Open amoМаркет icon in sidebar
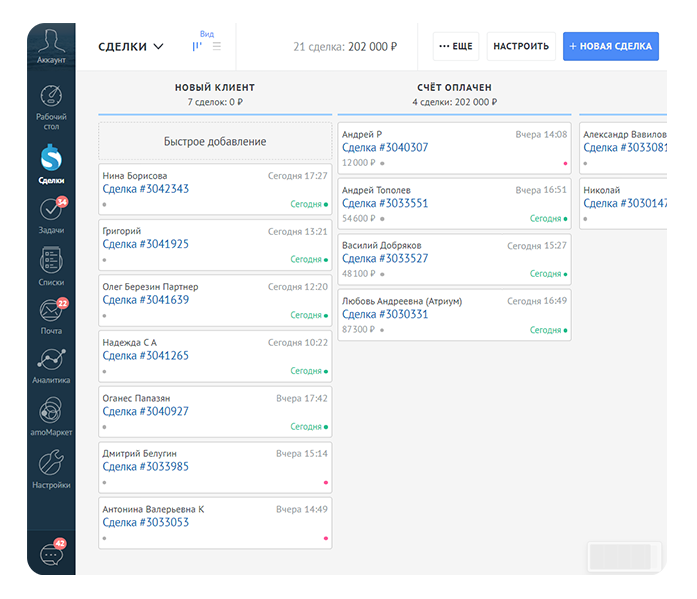 coord(51,415)
